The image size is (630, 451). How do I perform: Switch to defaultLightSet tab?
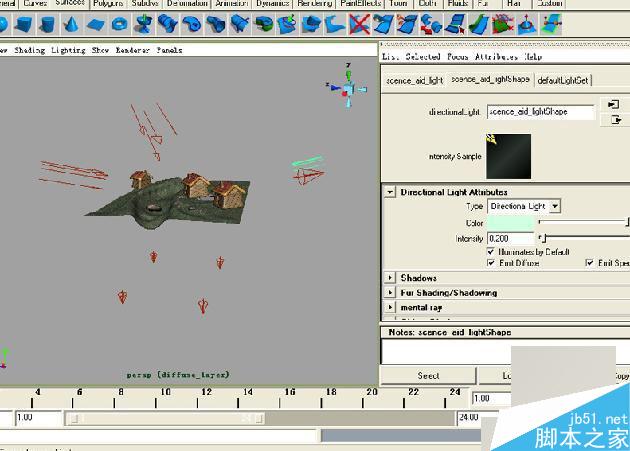coord(563,80)
